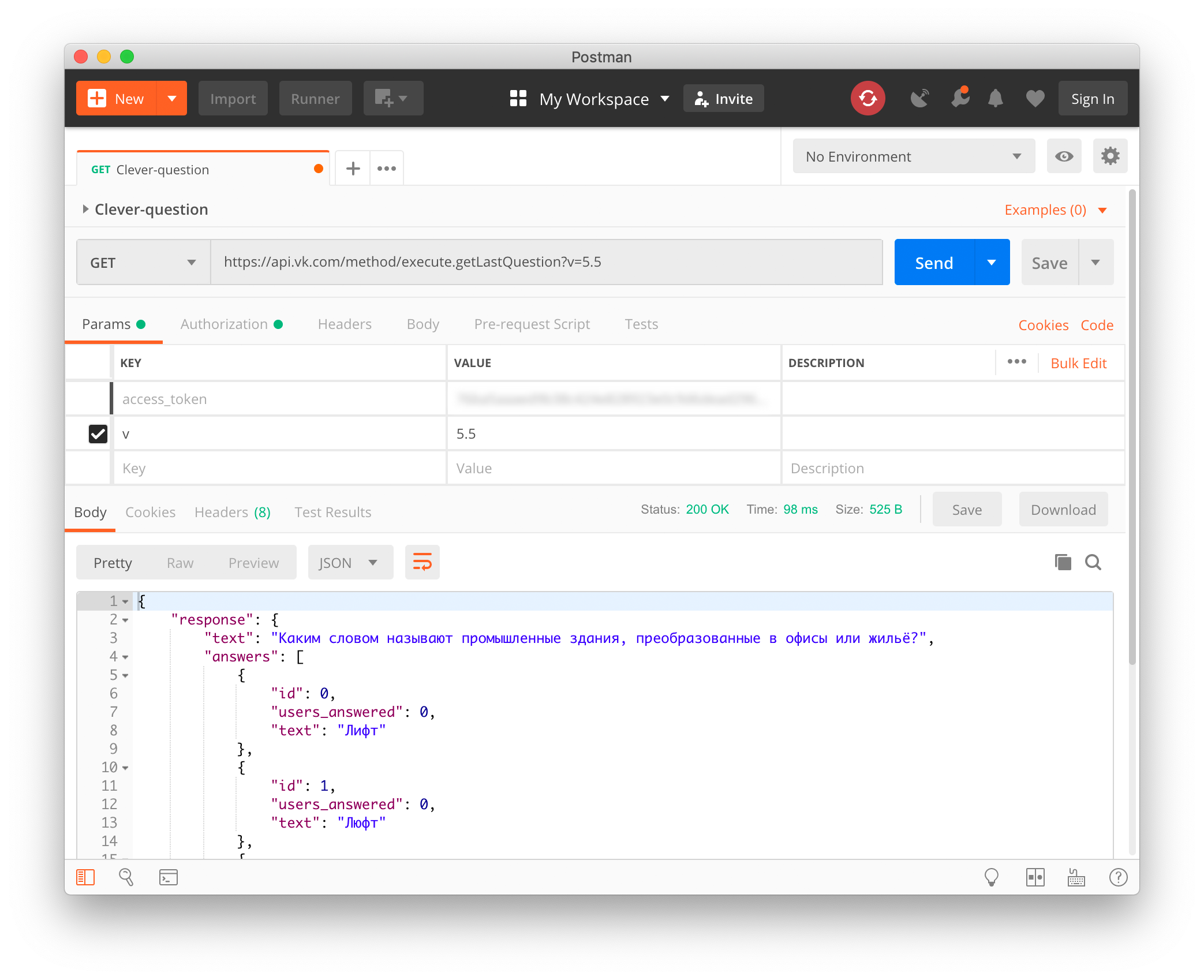Expand the No Environment selector

click(x=913, y=156)
